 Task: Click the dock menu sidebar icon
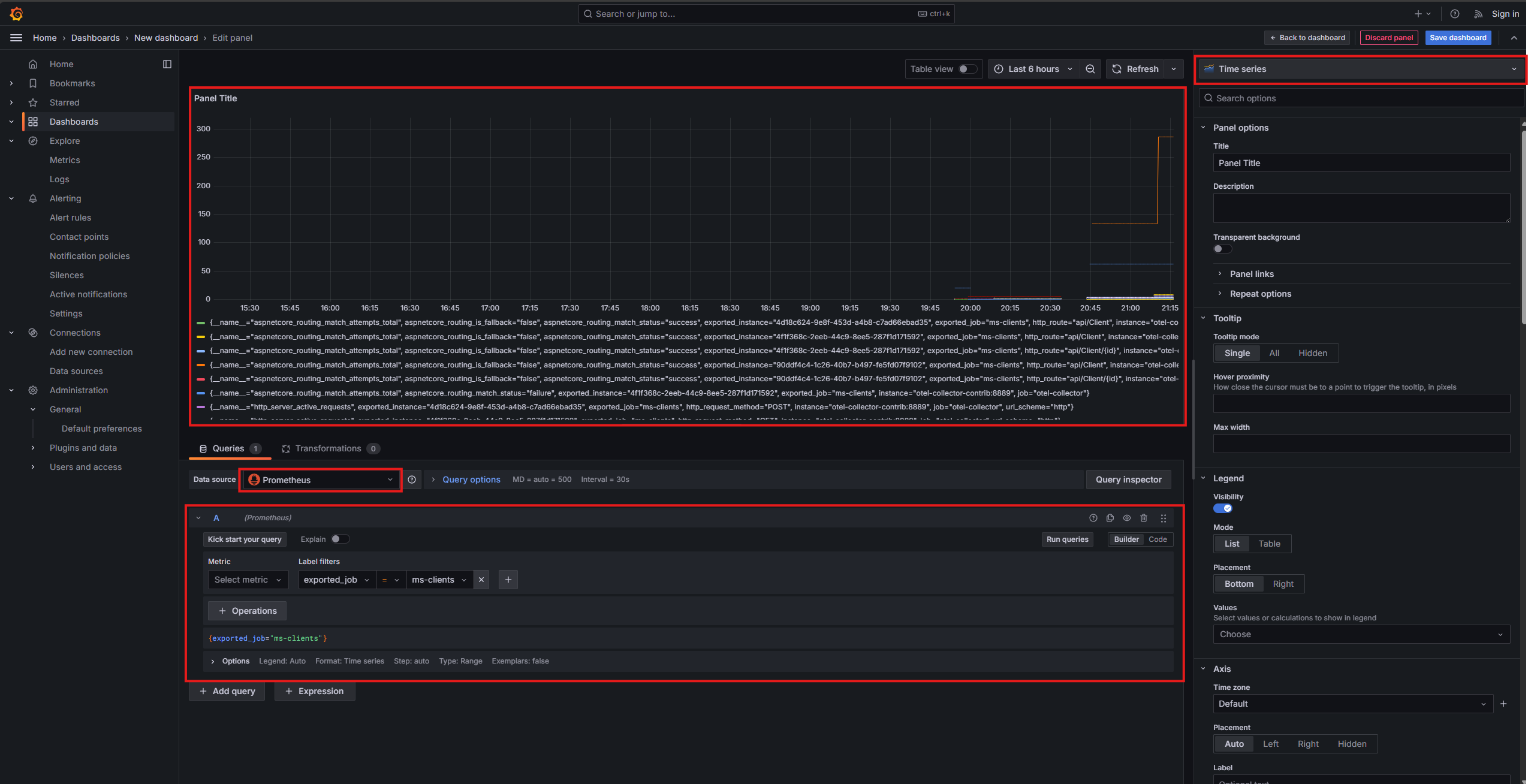(x=167, y=64)
